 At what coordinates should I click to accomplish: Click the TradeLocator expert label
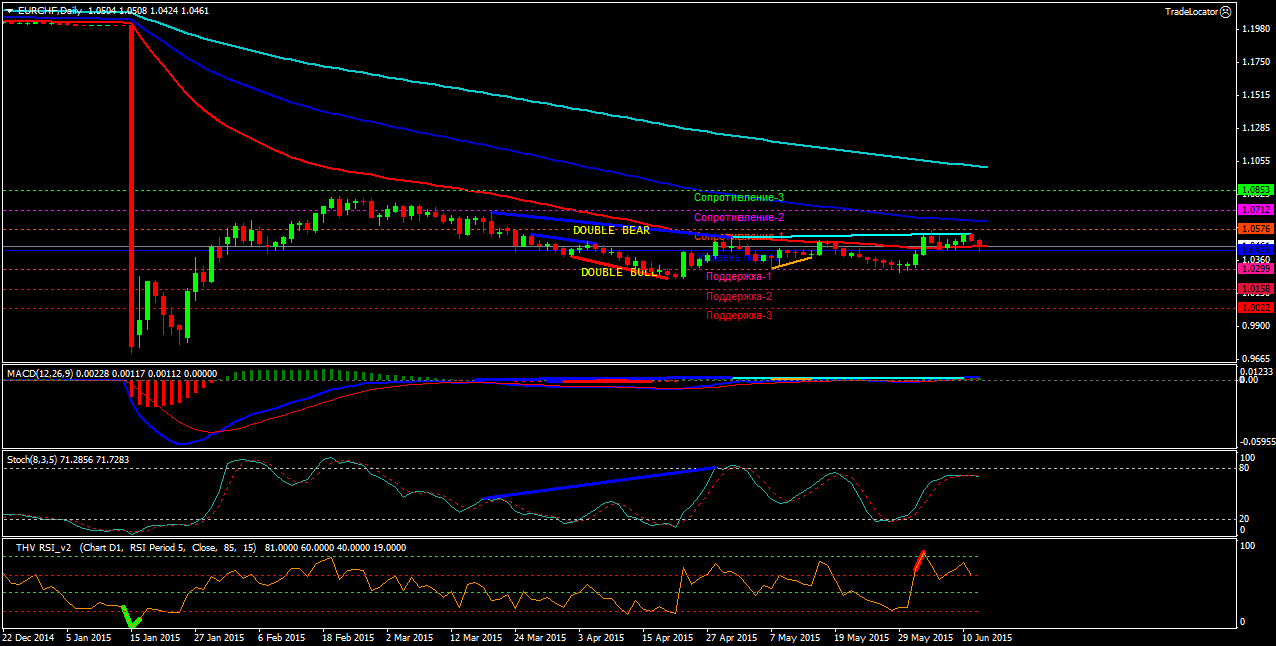tap(1191, 11)
